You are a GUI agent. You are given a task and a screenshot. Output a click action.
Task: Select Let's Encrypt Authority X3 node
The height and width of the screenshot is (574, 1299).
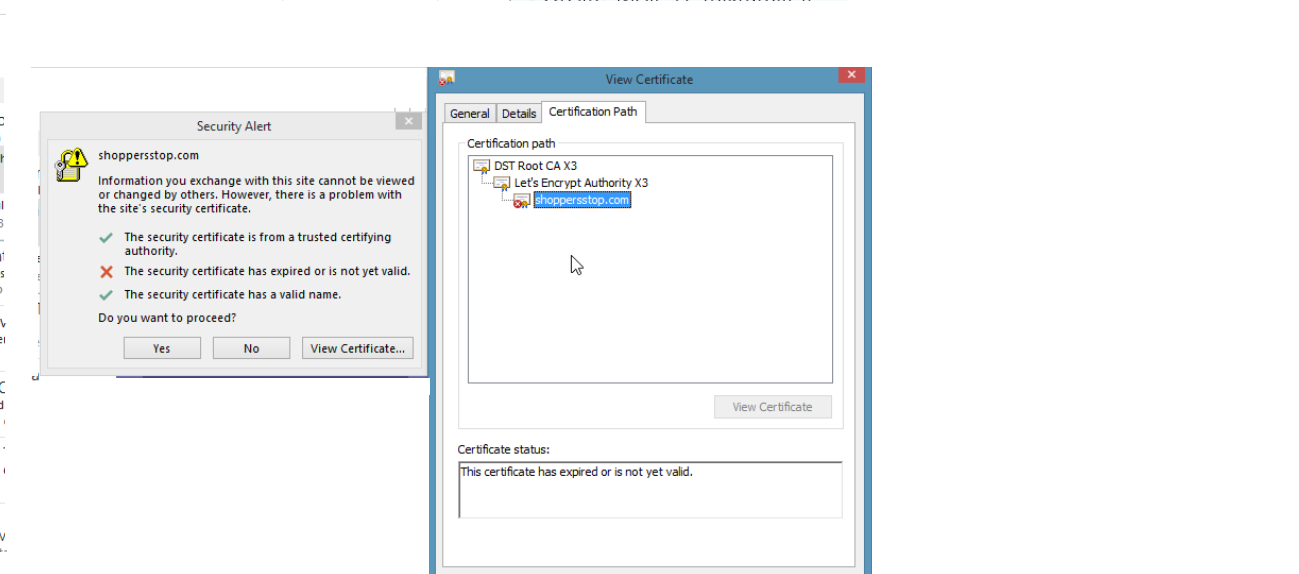coord(580,183)
